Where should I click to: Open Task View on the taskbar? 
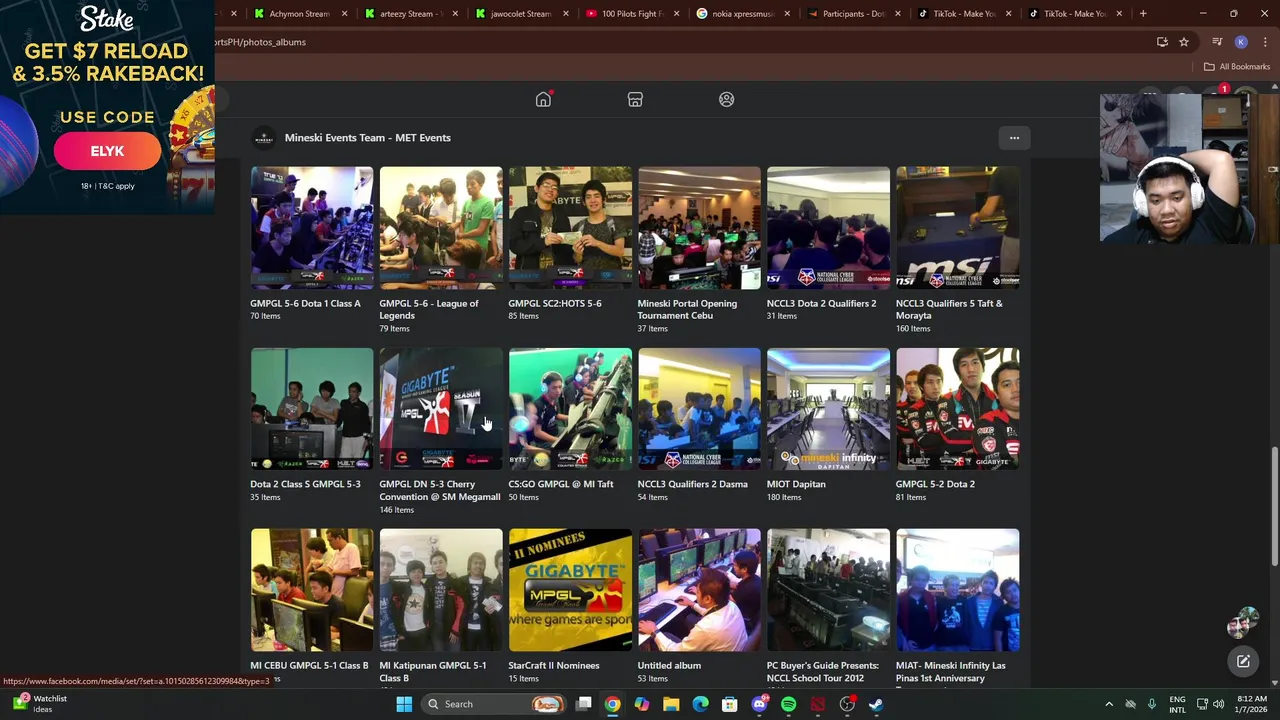point(584,704)
